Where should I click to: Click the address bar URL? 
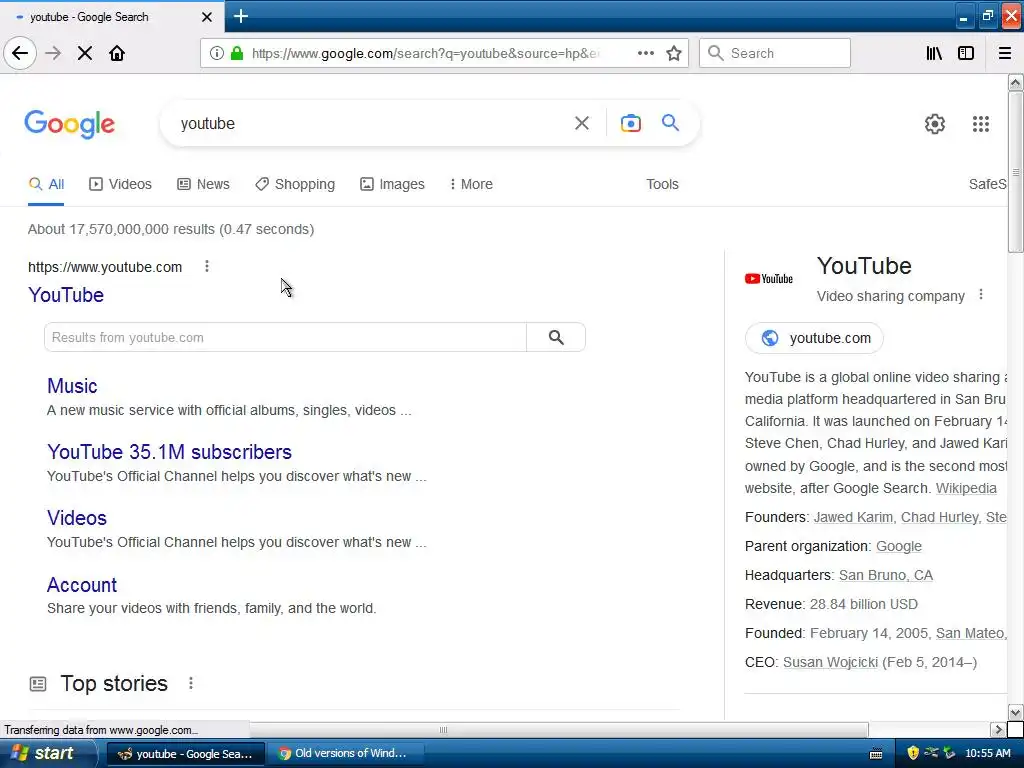[x=424, y=53]
